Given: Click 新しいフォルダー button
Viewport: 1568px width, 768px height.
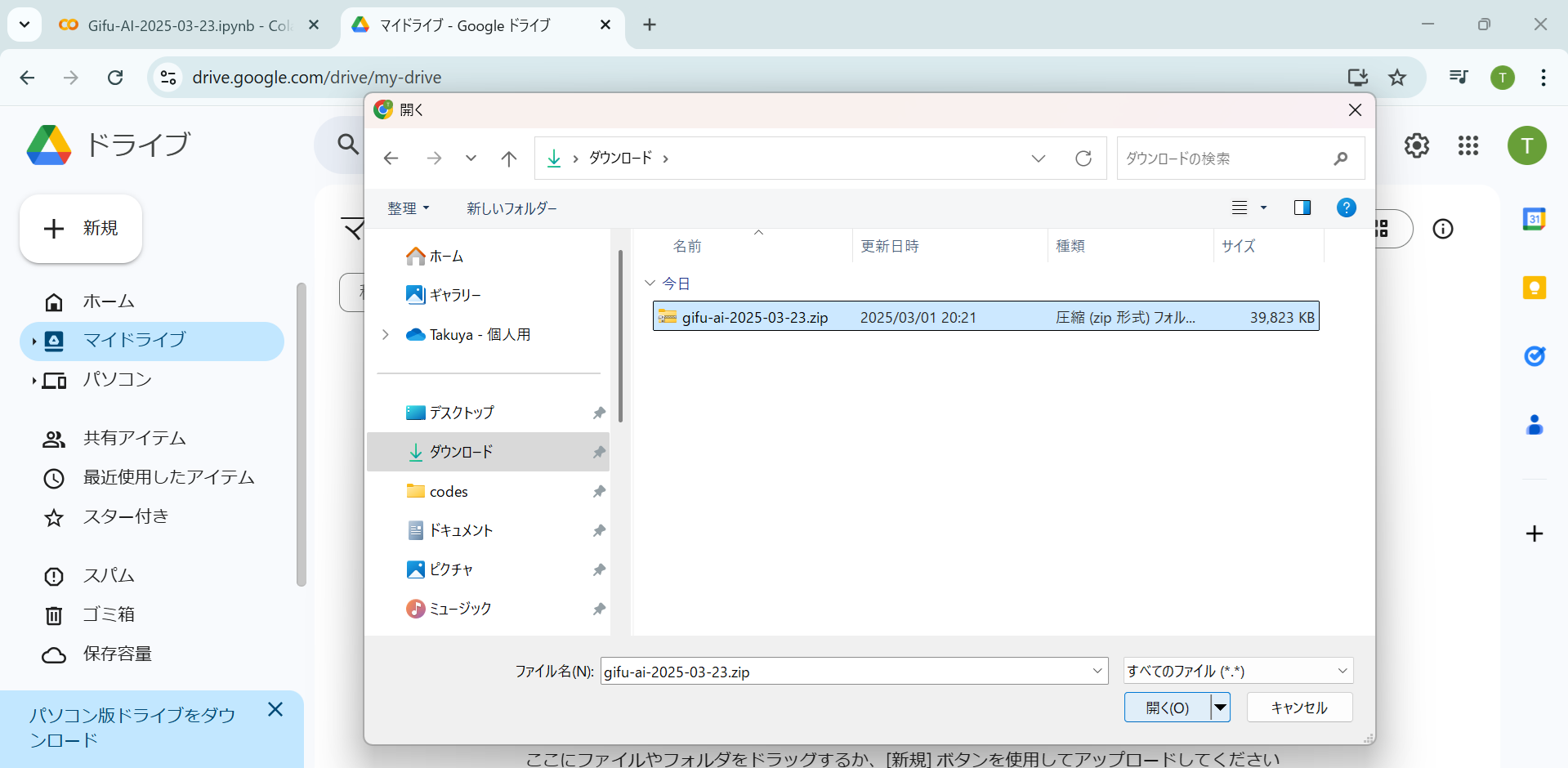Looking at the screenshot, I should click(511, 208).
